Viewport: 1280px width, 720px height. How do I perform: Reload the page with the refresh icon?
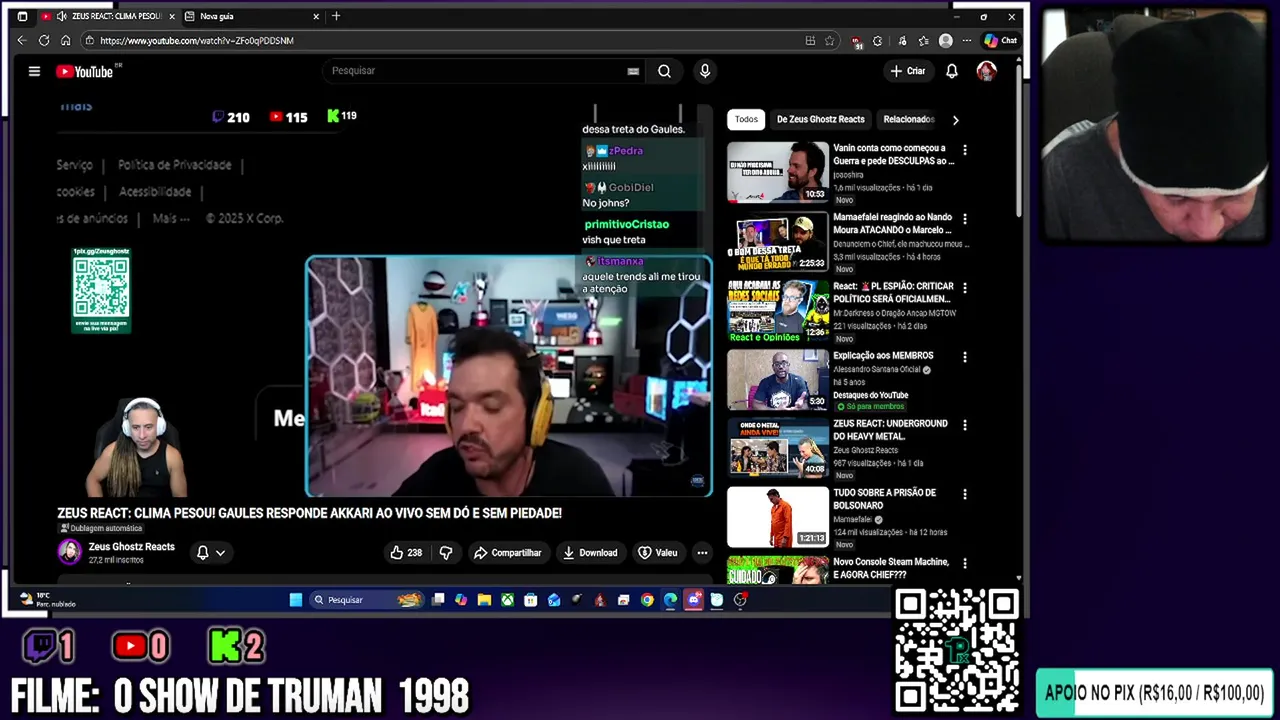(44, 40)
